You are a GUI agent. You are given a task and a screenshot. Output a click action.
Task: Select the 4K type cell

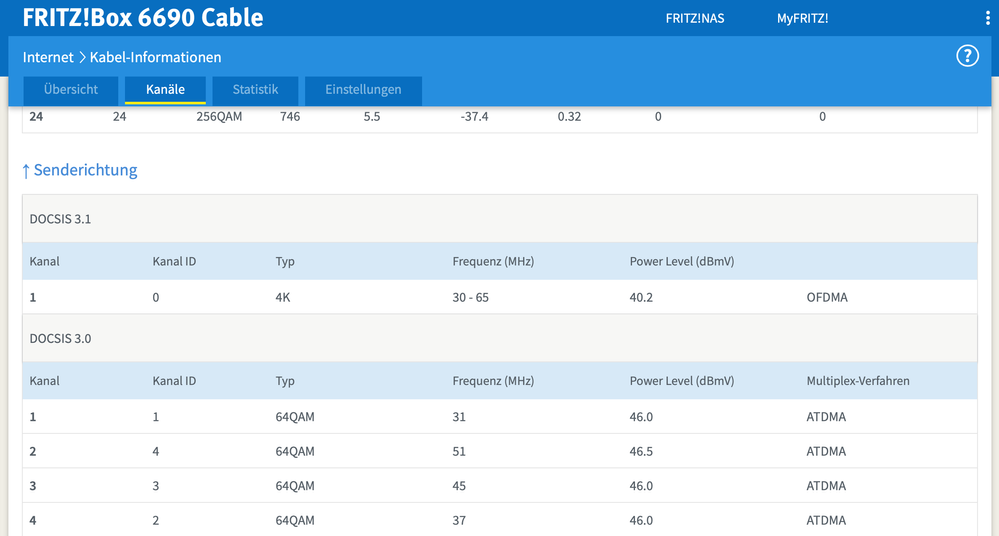click(285, 297)
